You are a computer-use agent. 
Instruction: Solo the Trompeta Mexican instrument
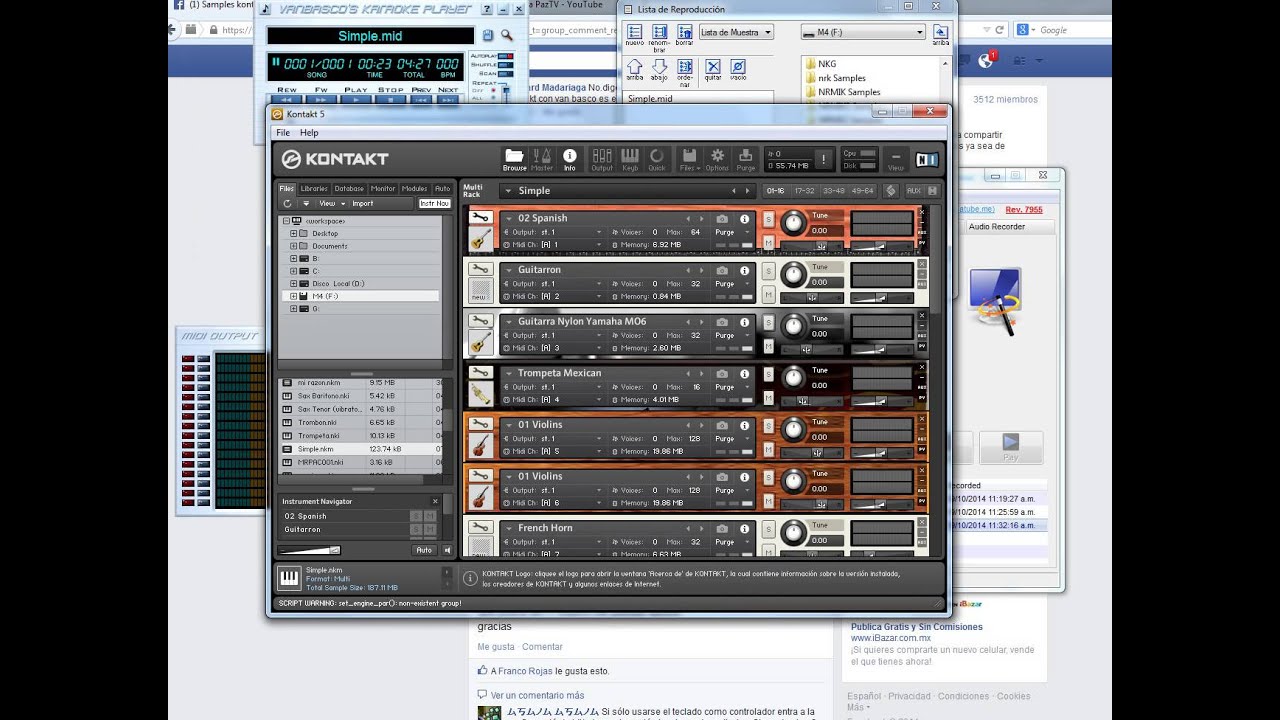click(x=768, y=373)
